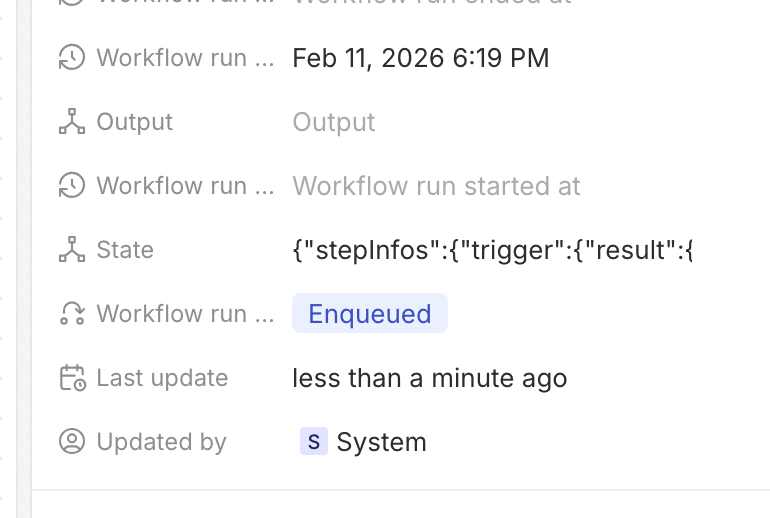Click the empty Output value field
The width and height of the screenshot is (770, 518).
click(x=334, y=122)
